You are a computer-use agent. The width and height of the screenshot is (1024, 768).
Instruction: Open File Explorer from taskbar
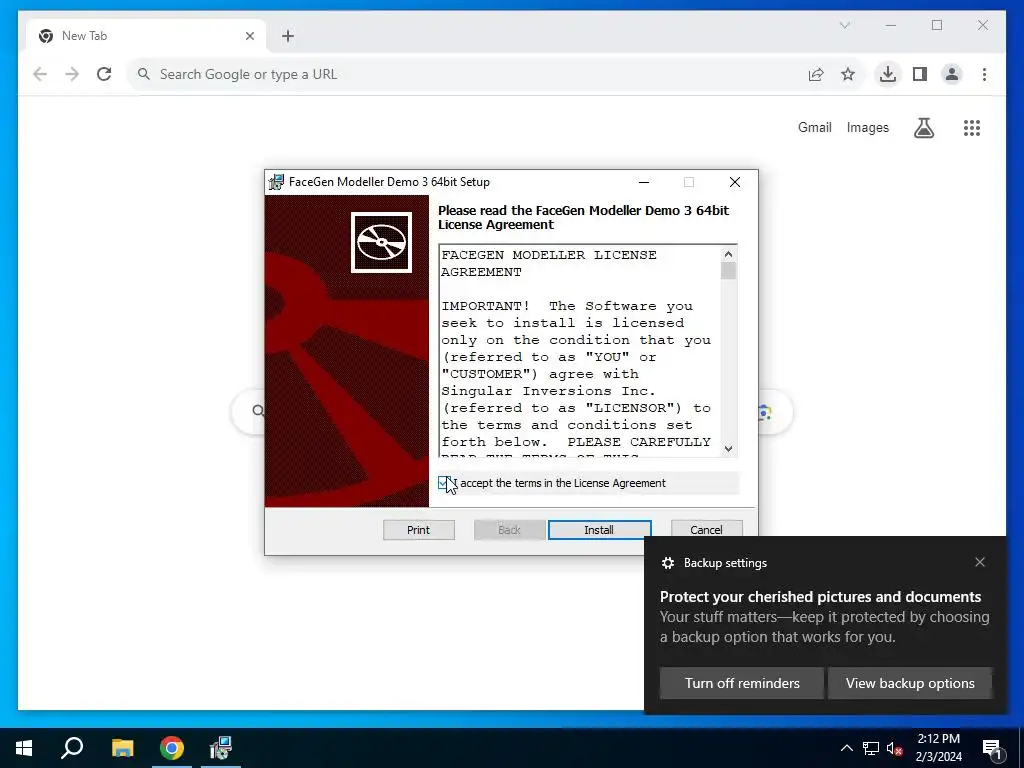click(122, 748)
